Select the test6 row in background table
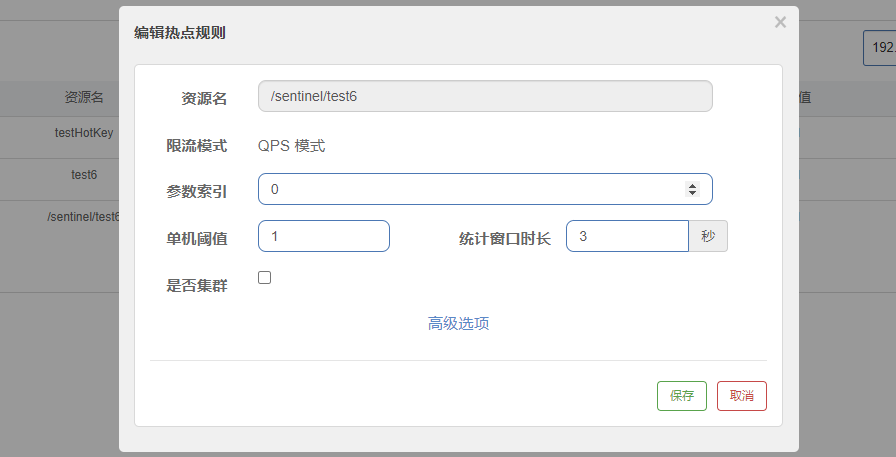 (84, 174)
